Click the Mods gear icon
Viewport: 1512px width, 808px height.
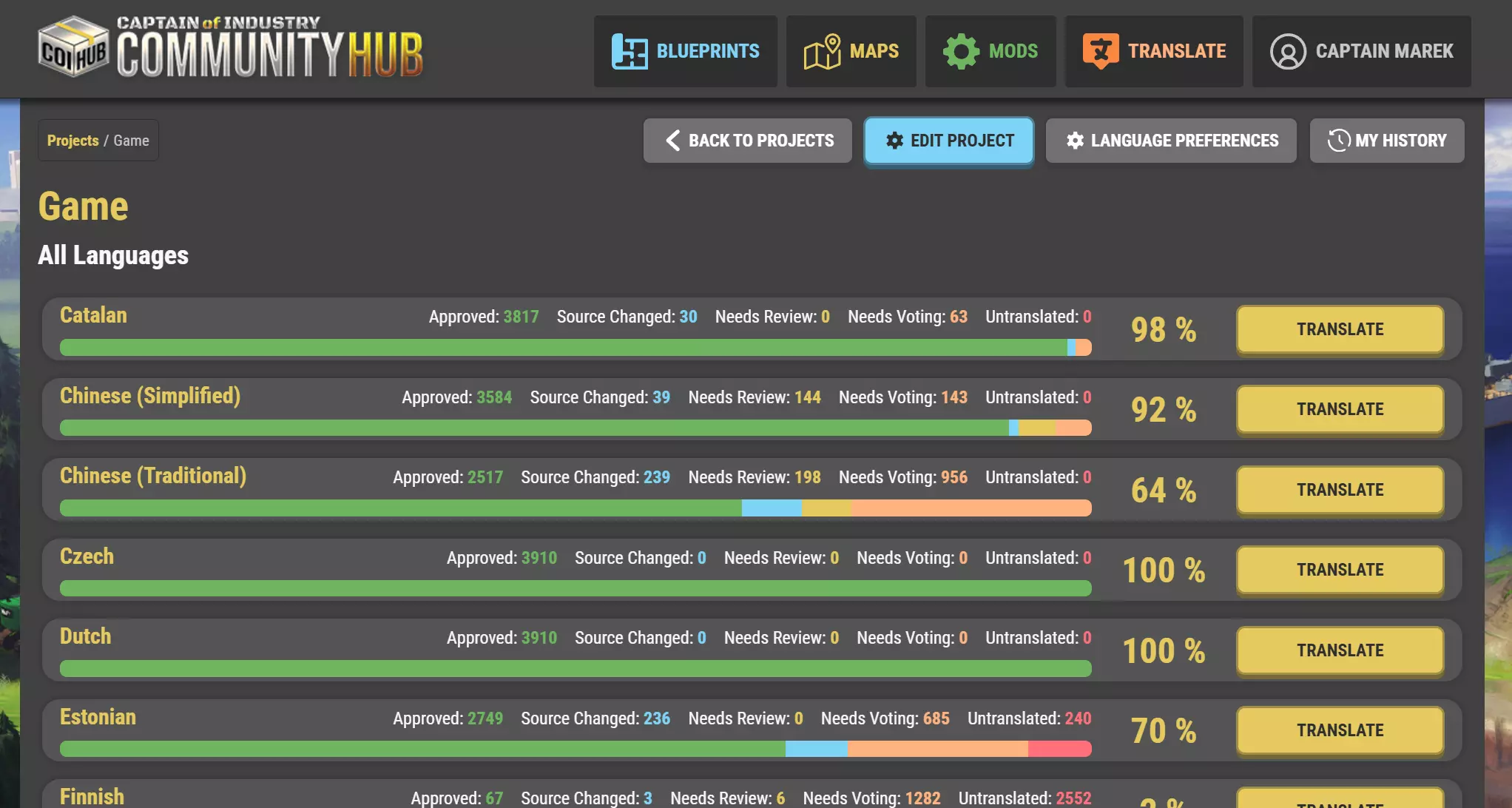[x=960, y=51]
